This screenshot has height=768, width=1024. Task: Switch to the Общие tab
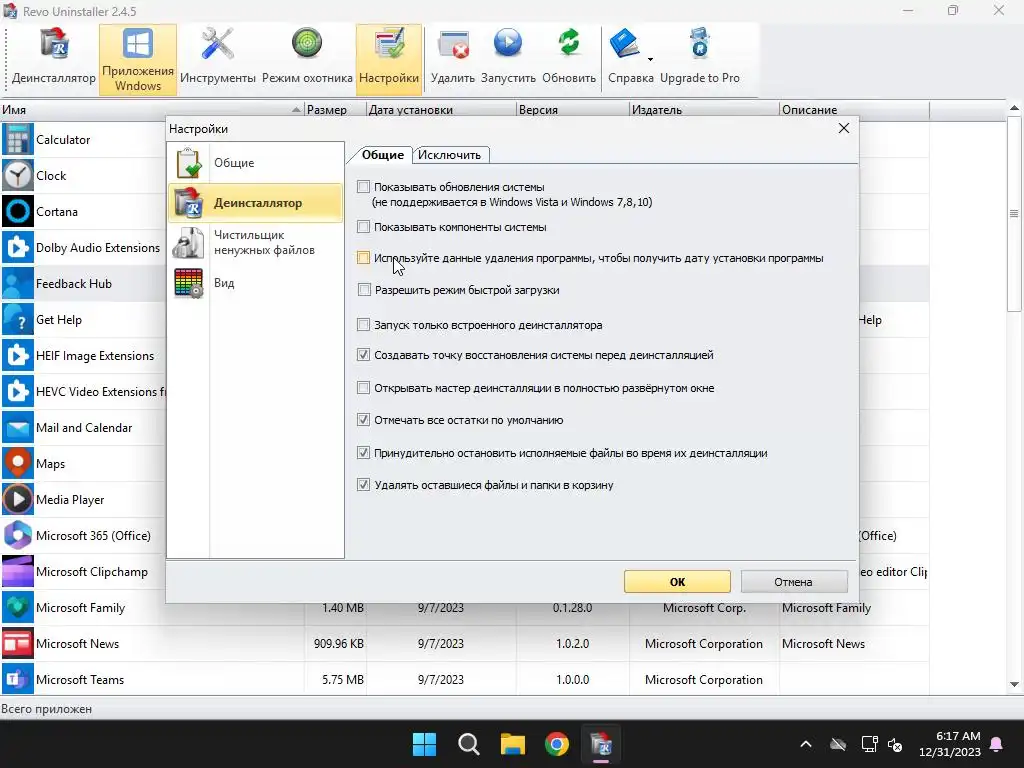382,155
